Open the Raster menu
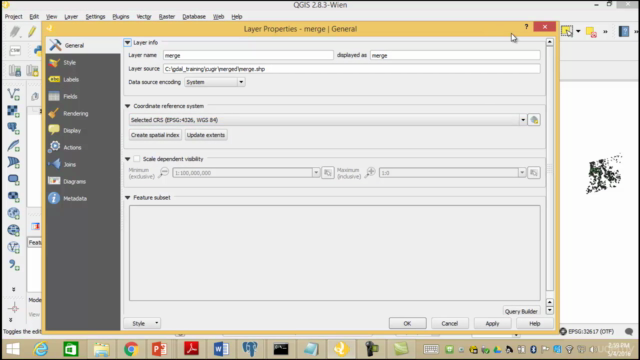 [167, 17]
